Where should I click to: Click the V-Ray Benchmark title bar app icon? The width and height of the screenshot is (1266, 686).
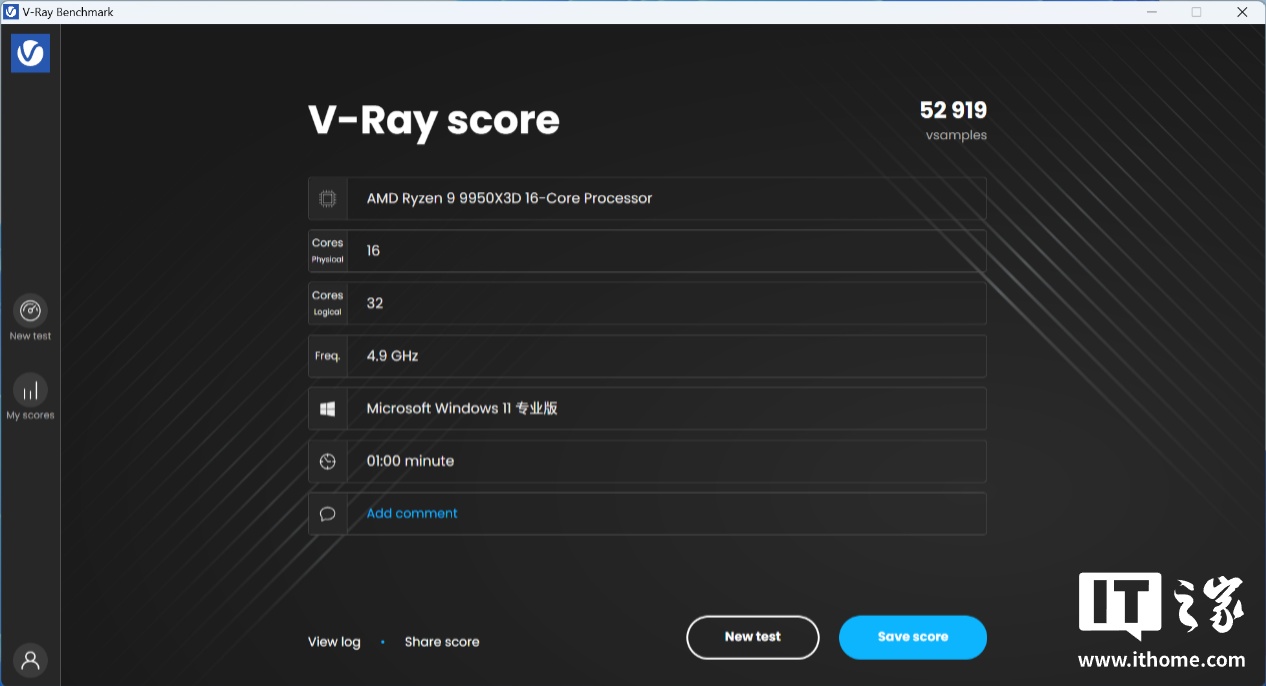click(x=11, y=12)
